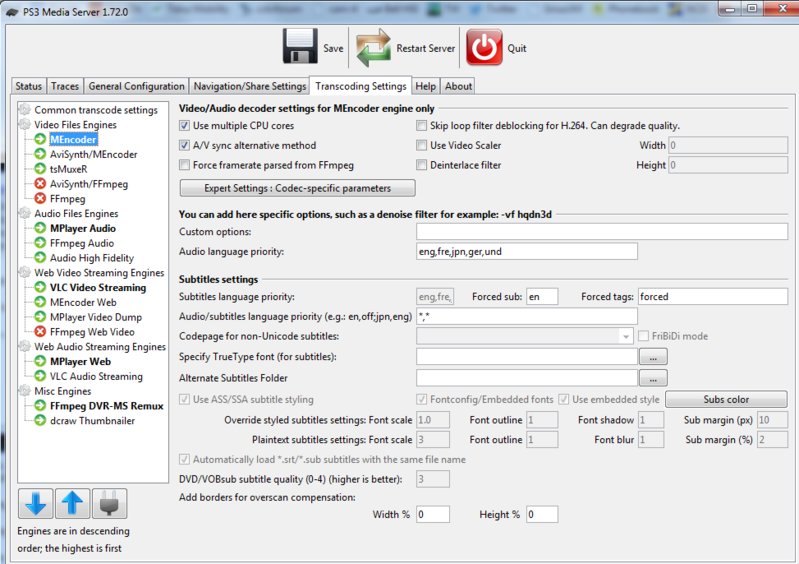The image size is (799, 564).
Task: Click the Custom options input field
Action: pyautogui.click(x=602, y=231)
